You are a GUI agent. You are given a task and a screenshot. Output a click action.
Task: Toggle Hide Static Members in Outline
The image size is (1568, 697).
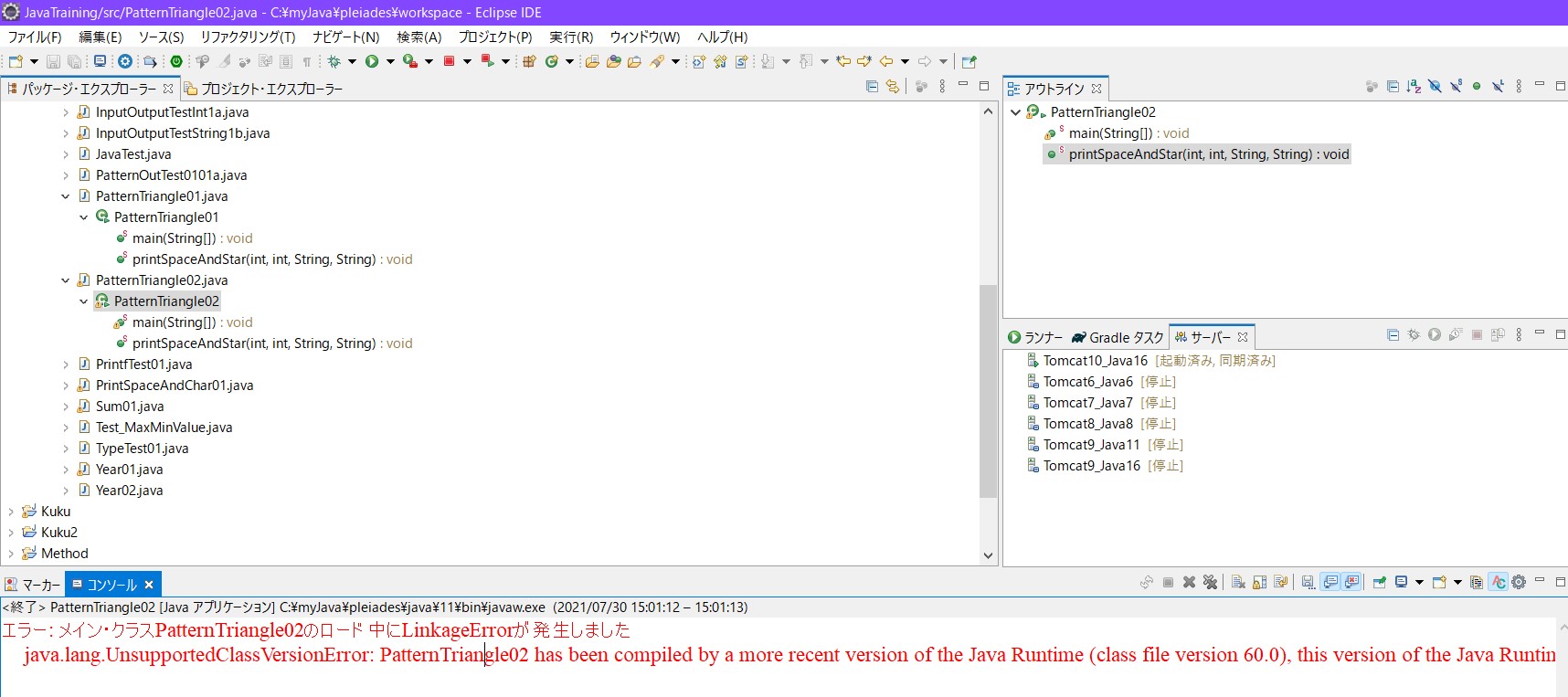click(x=1456, y=87)
